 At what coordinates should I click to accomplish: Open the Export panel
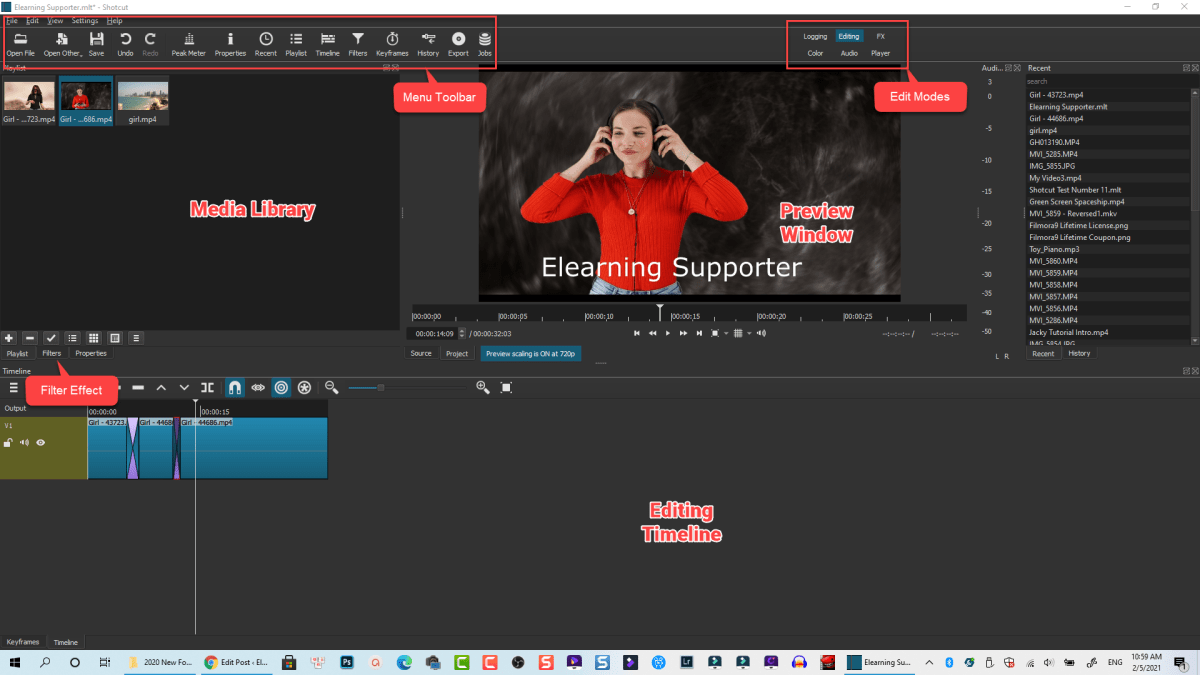(458, 41)
